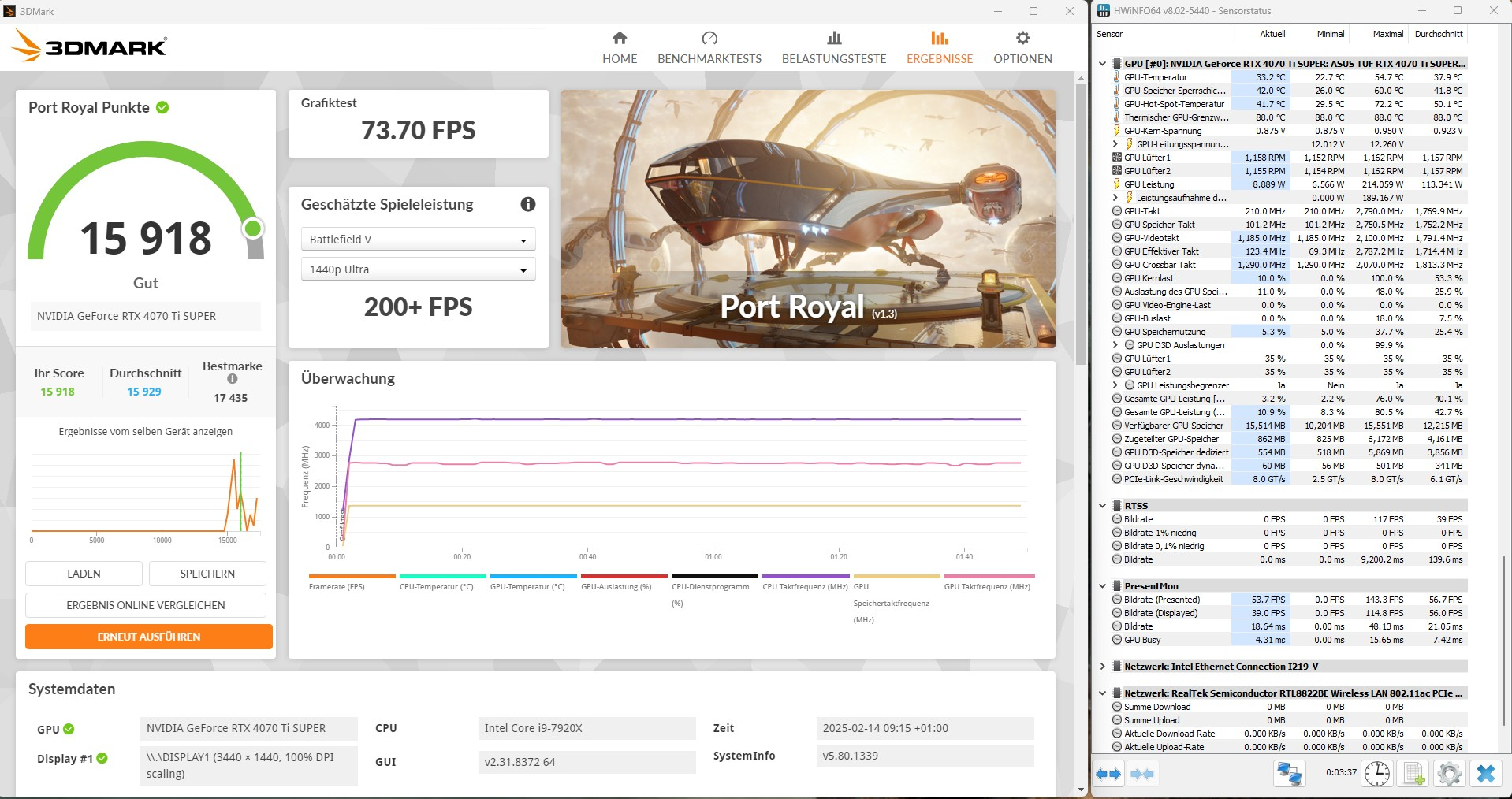The image size is (1512, 799).
Task: Open the OPTIONEN tab
Action: click(1022, 48)
